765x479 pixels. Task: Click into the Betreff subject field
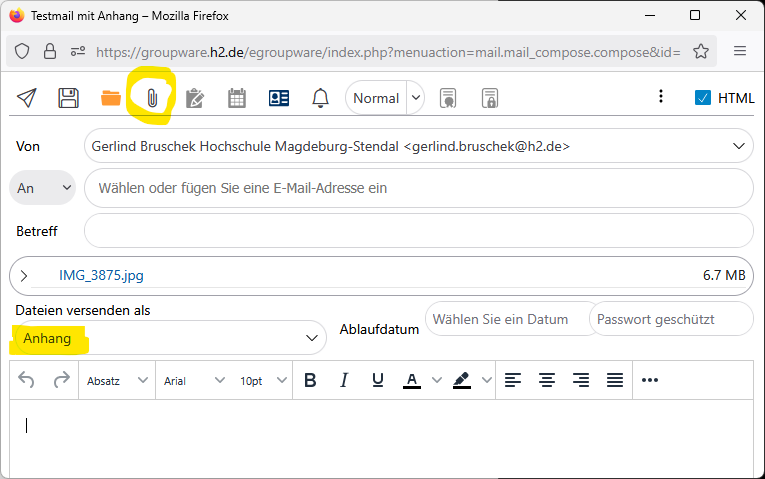click(418, 231)
